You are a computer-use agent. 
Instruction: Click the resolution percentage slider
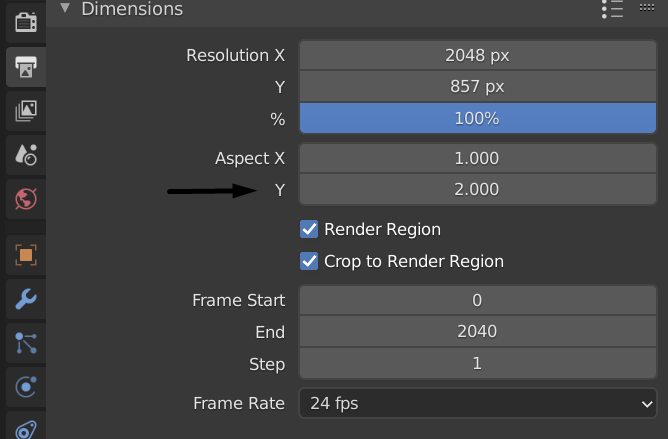click(x=478, y=118)
